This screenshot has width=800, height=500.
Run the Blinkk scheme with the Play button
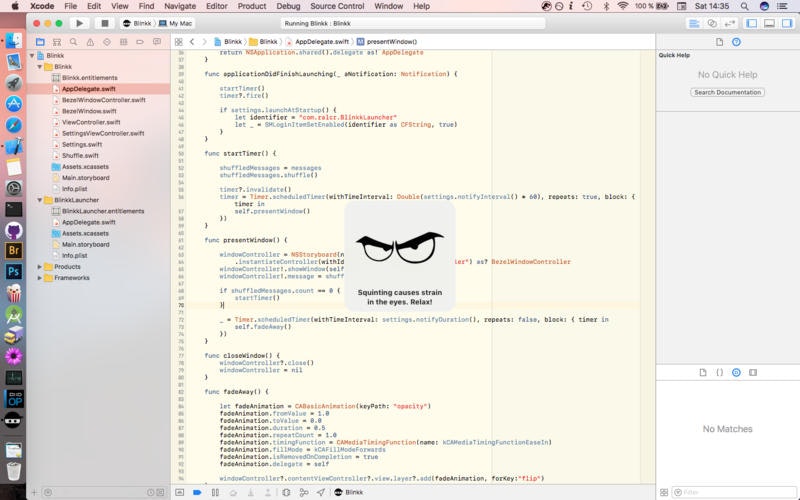click(x=79, y=23)
